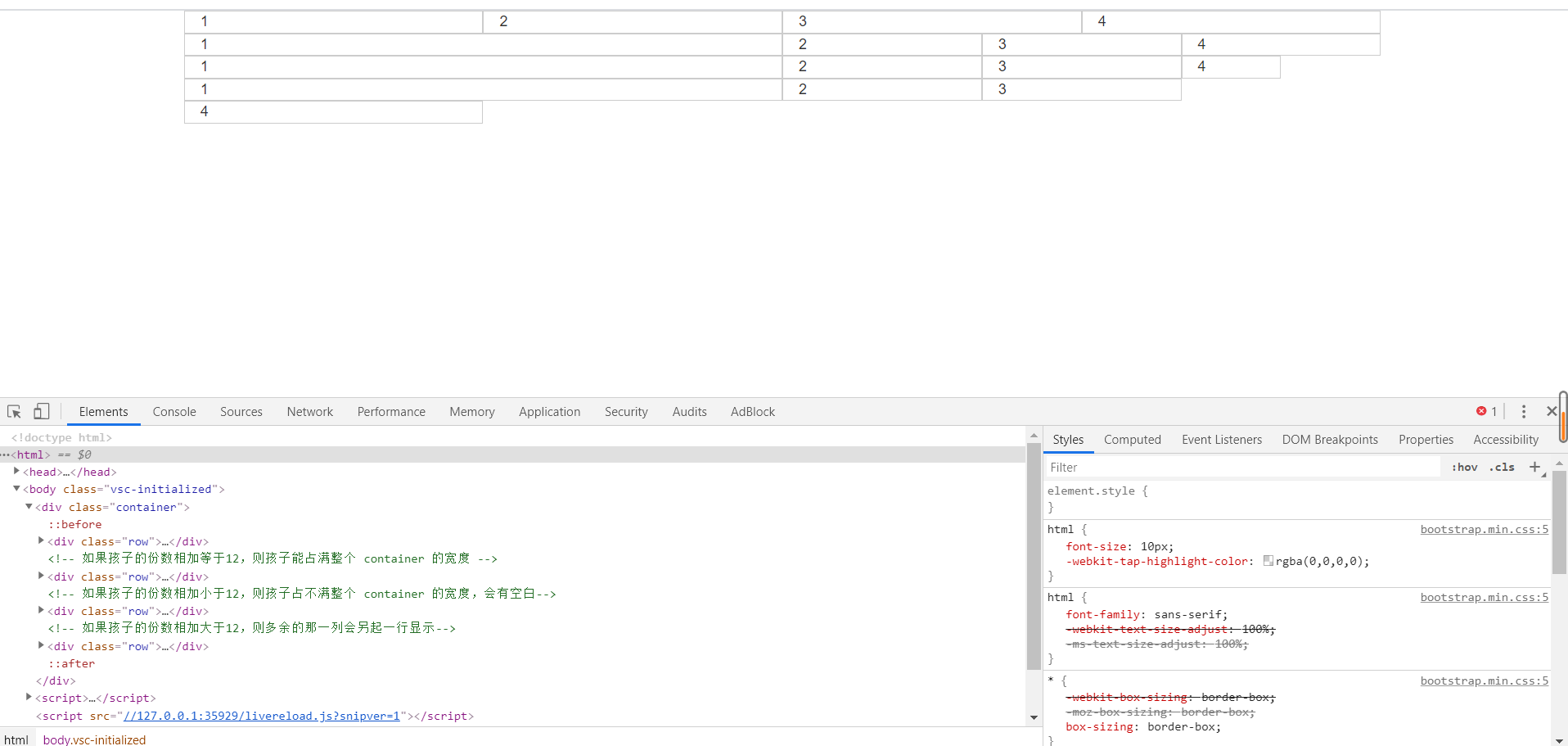Open the Security tab
Image resolution: width=1568 pixels, height=746 pixels.
[x=626, y=412]
